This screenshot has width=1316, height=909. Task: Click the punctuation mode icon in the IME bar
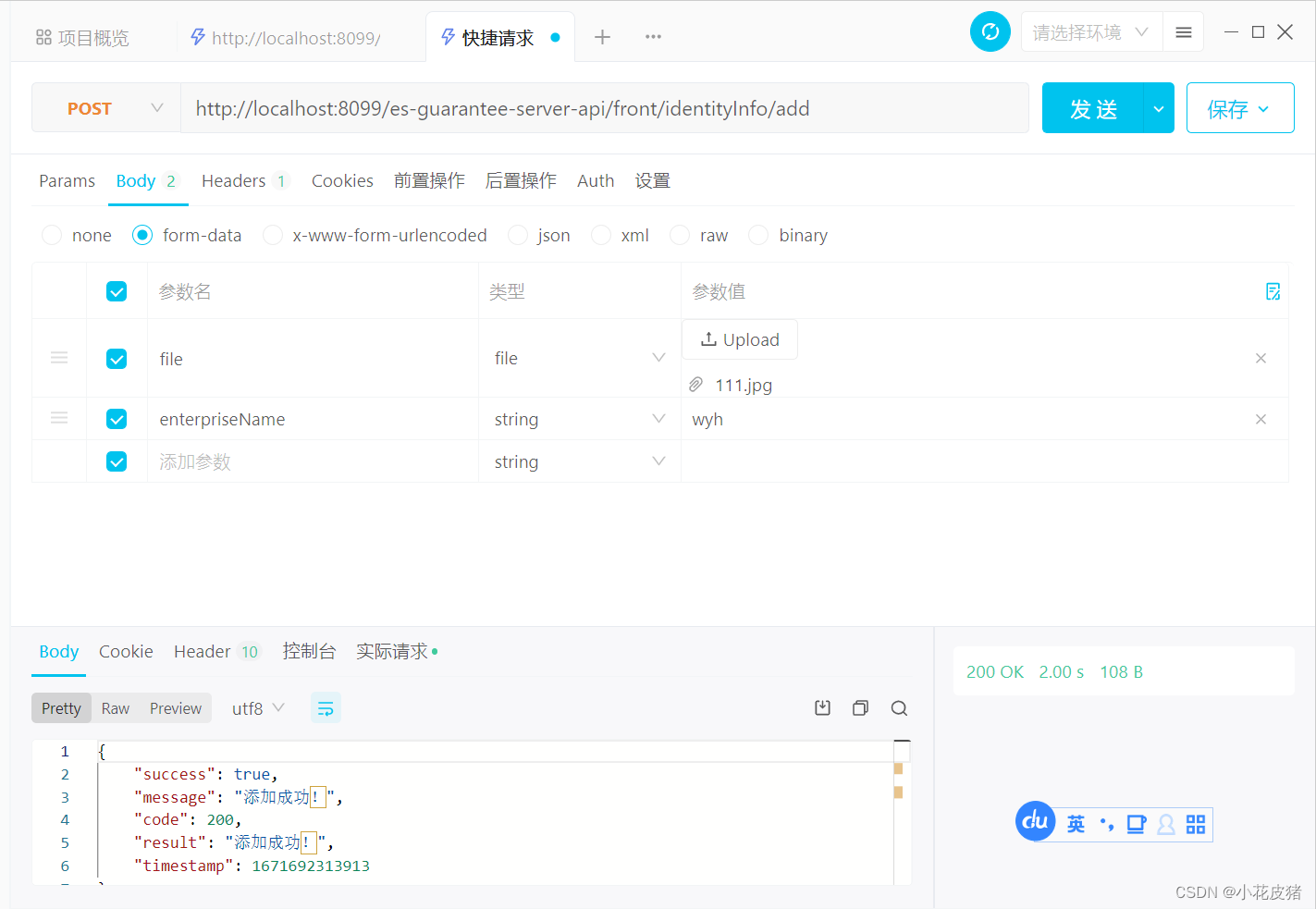[1106, 824]
